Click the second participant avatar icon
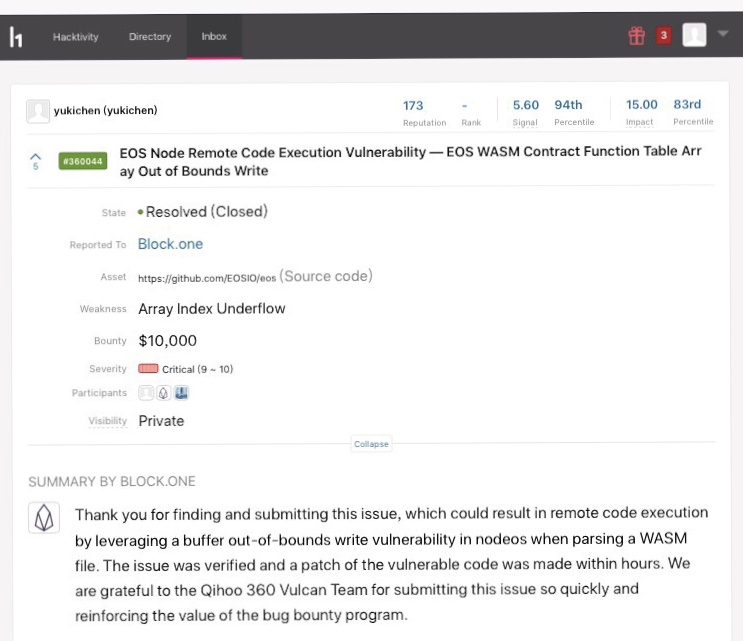743x641 pixels. click(163, 394)
